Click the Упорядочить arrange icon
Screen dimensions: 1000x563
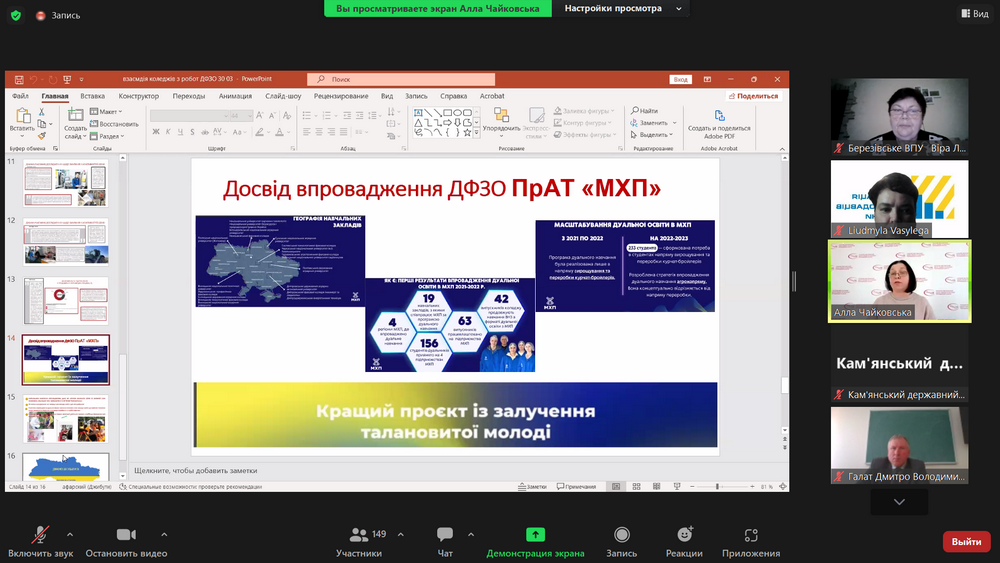[x=501, y=115]
